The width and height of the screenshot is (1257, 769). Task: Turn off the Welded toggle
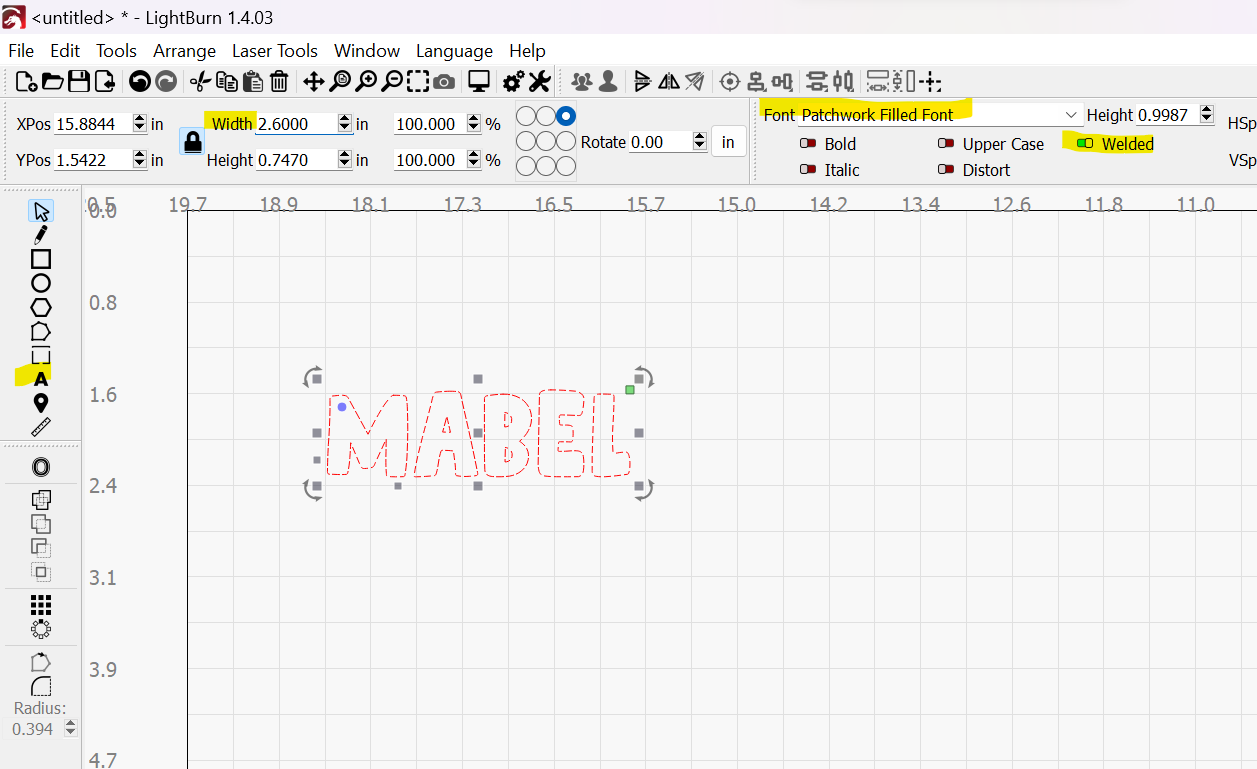click(1085, 144)
